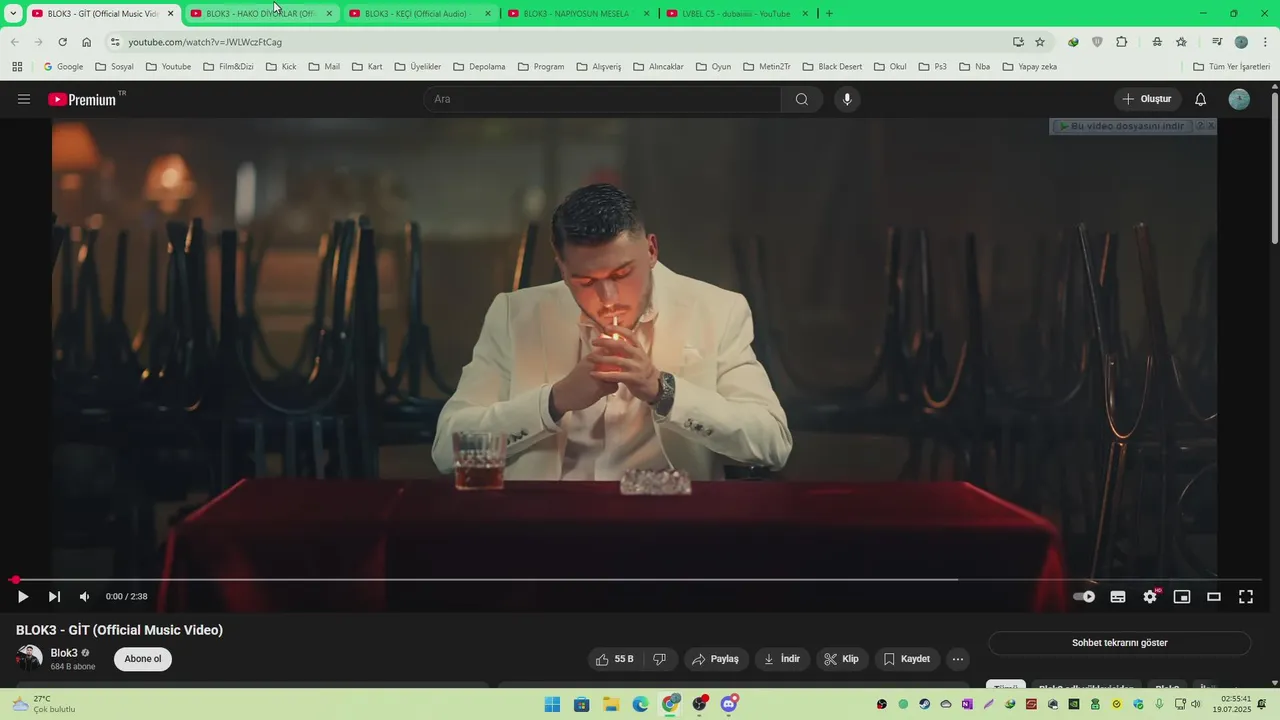Click İndir download button
The image size is (1280, 720).
(x=782, y=659)
